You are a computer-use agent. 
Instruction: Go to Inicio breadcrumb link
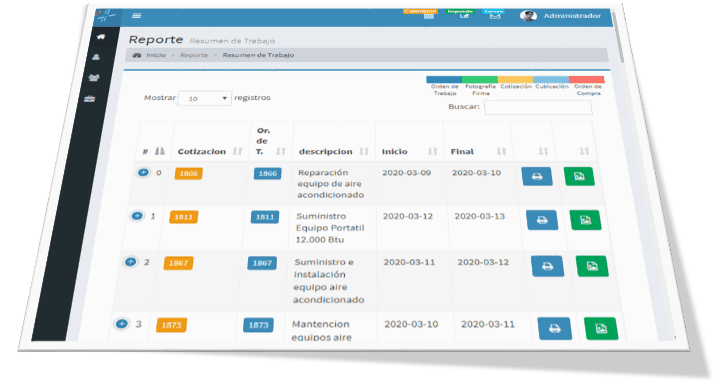[156, 55]
